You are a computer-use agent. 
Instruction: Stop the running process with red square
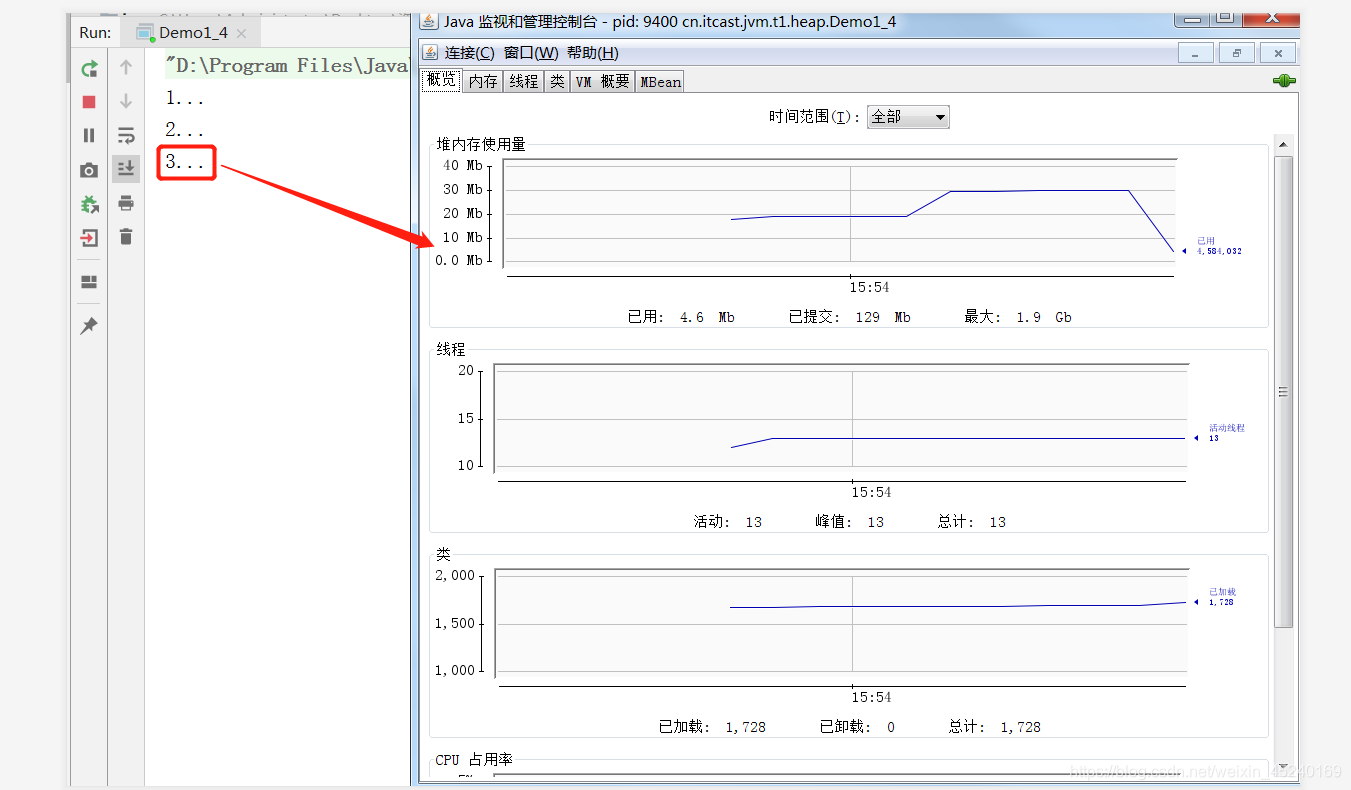point(89,102)
